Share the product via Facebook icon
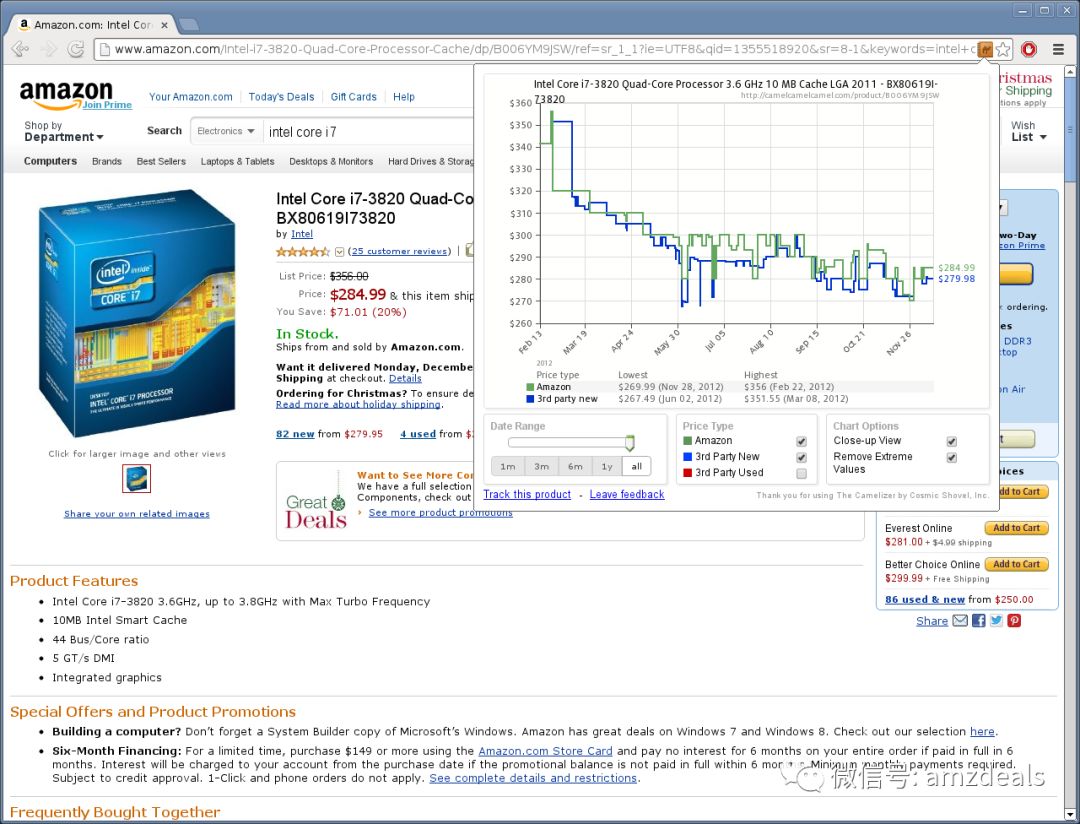Image resolution: width=1080 pixels, height=824 pixels. (978, 621)
